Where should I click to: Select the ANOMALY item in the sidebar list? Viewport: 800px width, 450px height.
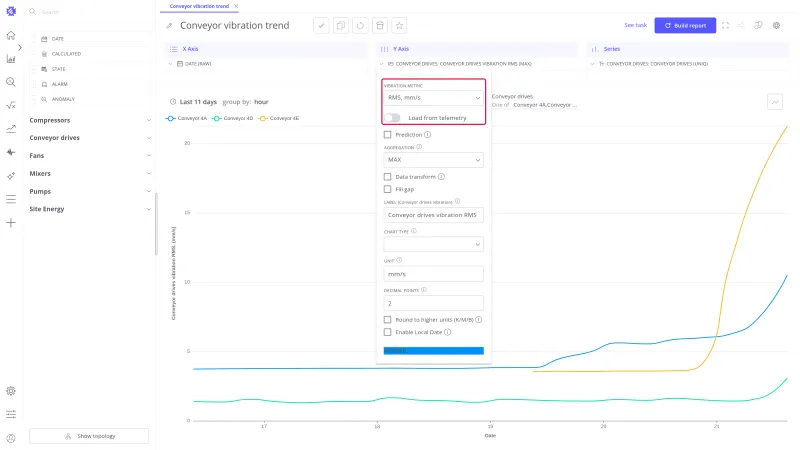pyautogui.click(x=63, y=99)
